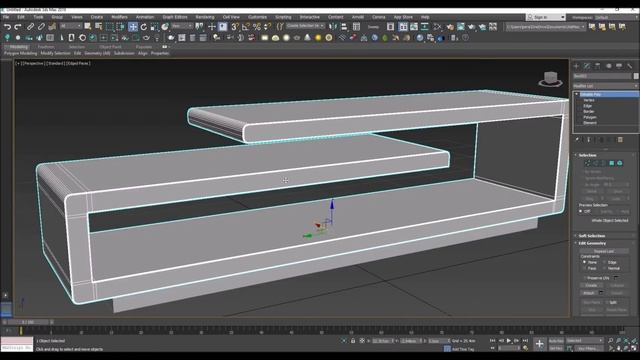Open the Display tab in command panel
640x360 pixels.
coord(619,66)
